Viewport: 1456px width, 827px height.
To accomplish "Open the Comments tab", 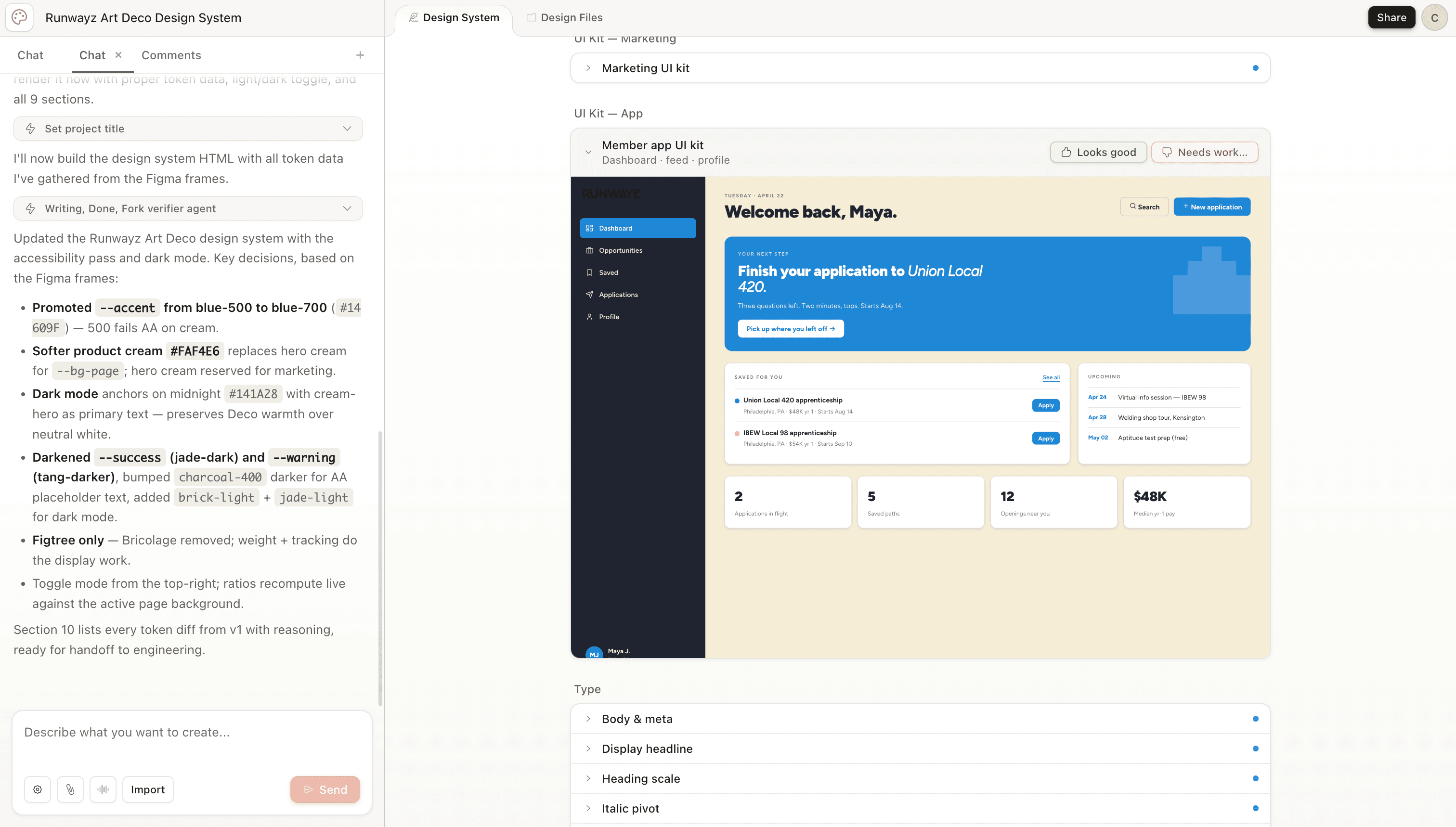I will click(x=171, y=55).
